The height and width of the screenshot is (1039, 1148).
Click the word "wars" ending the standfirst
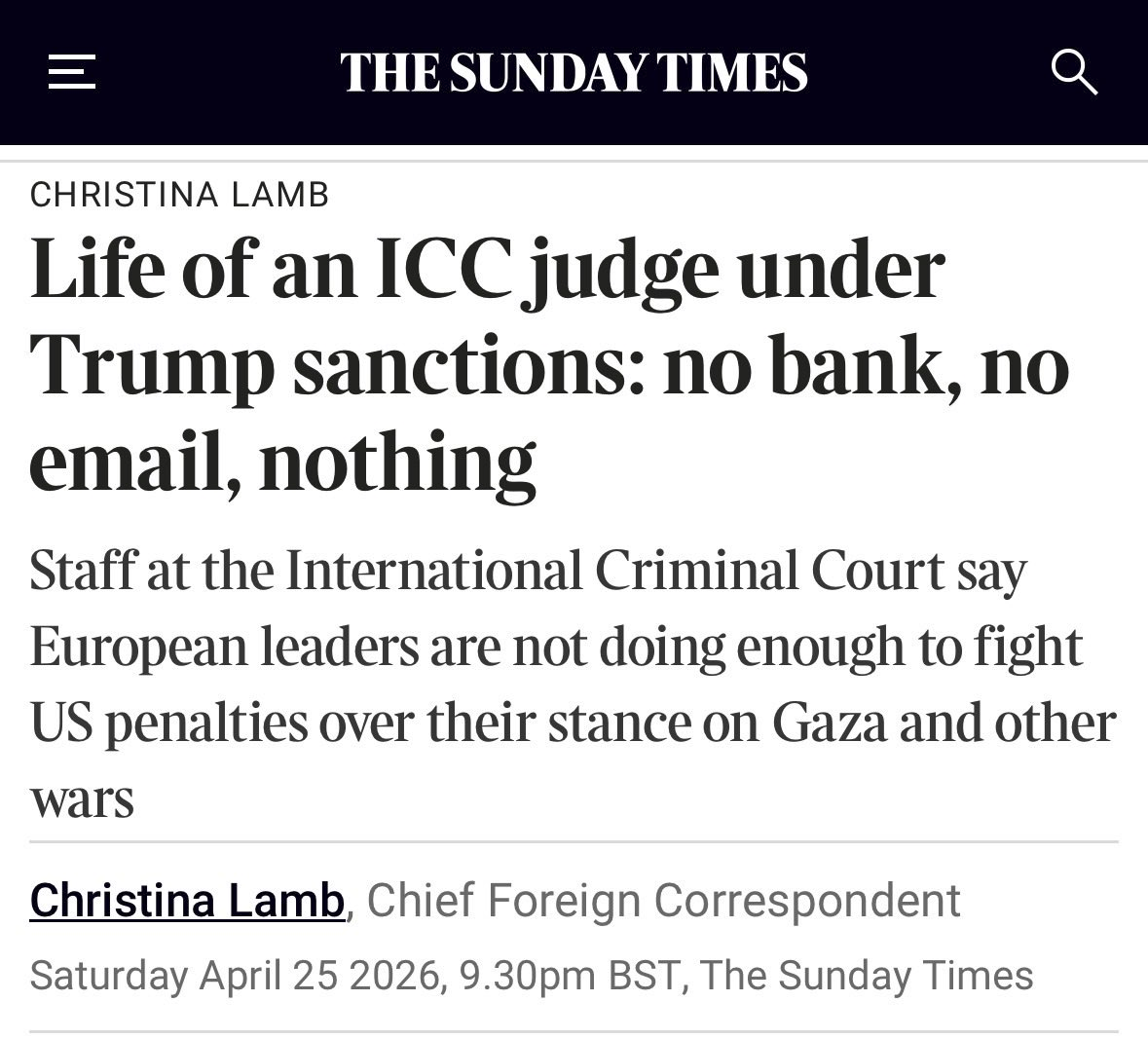point(82,800)
